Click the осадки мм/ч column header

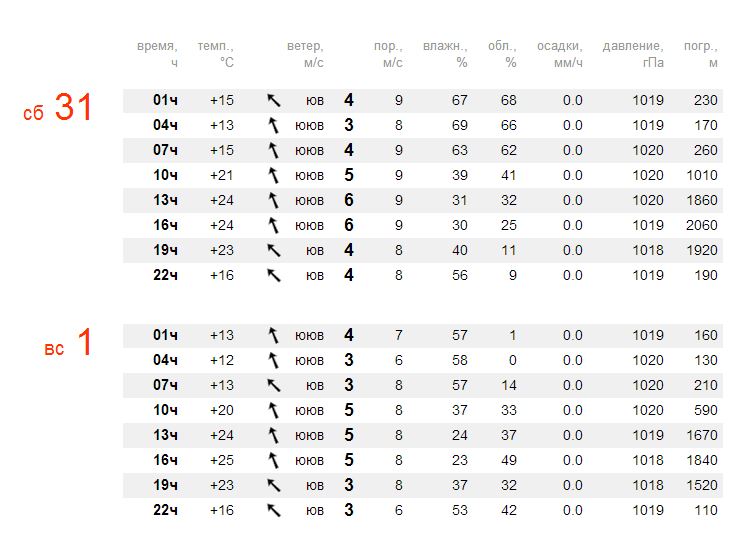(560, 54)
